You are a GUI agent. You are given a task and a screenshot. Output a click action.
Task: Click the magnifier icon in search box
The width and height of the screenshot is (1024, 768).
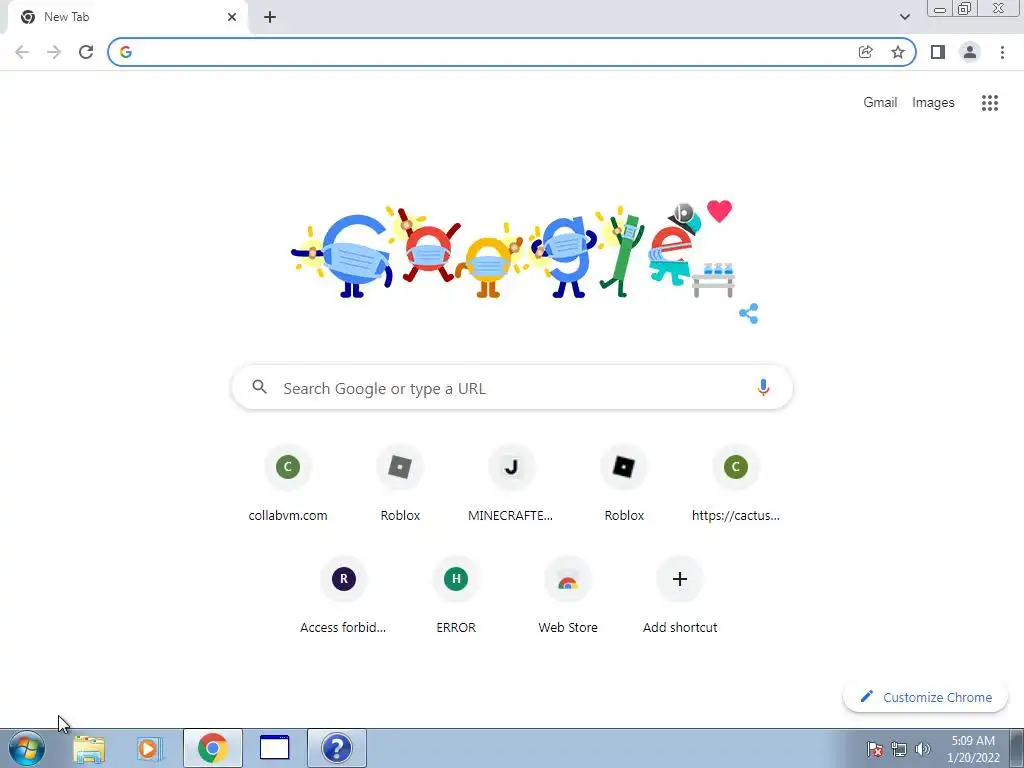click(259, 387)
